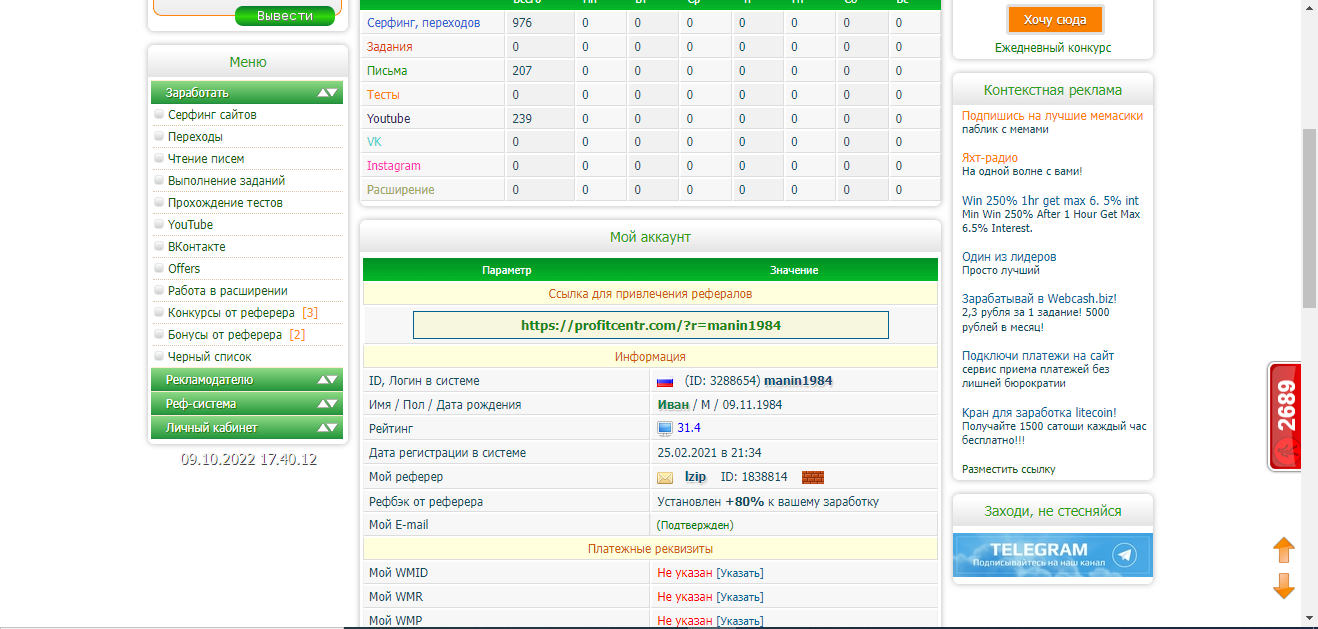Open Выполнение заданий menu item
Viewport: 1318px width, 629px height.
226,181
